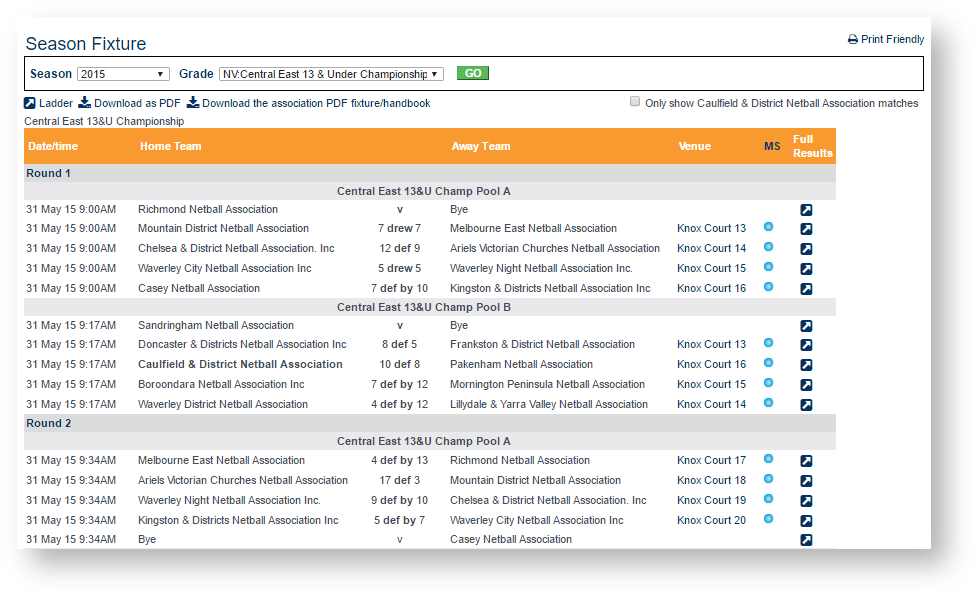Viewport: 979px width, 597px height.
Task: Open full results for Sandringham v Bye
Action: click(806, 326)
